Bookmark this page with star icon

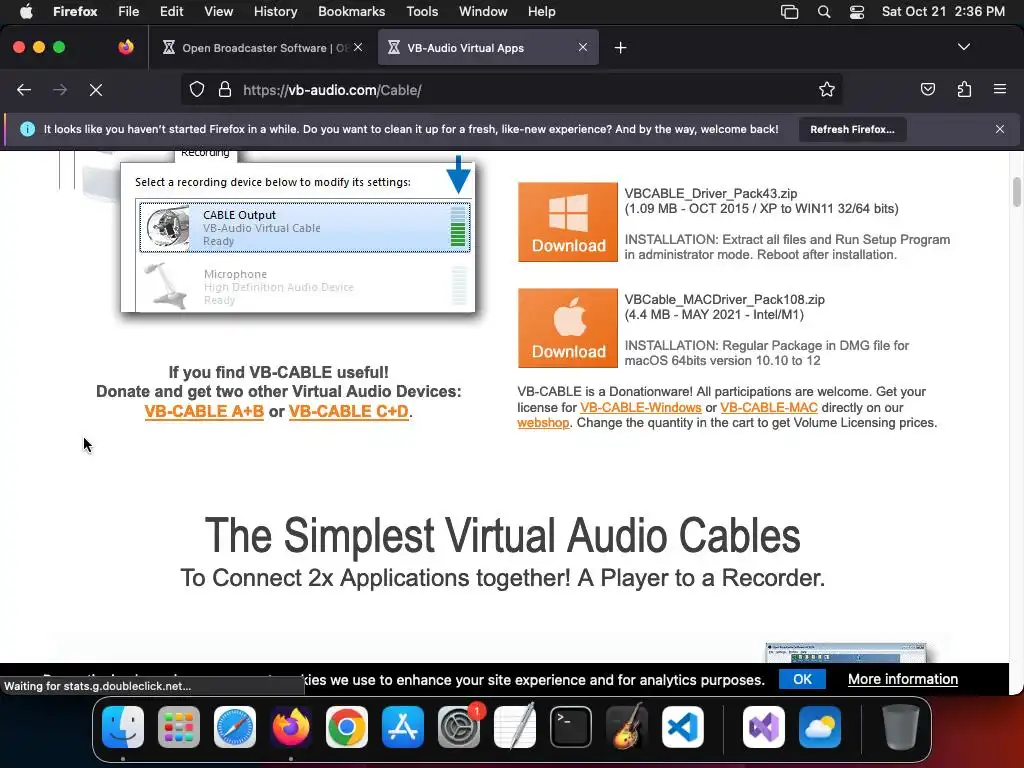827,89
